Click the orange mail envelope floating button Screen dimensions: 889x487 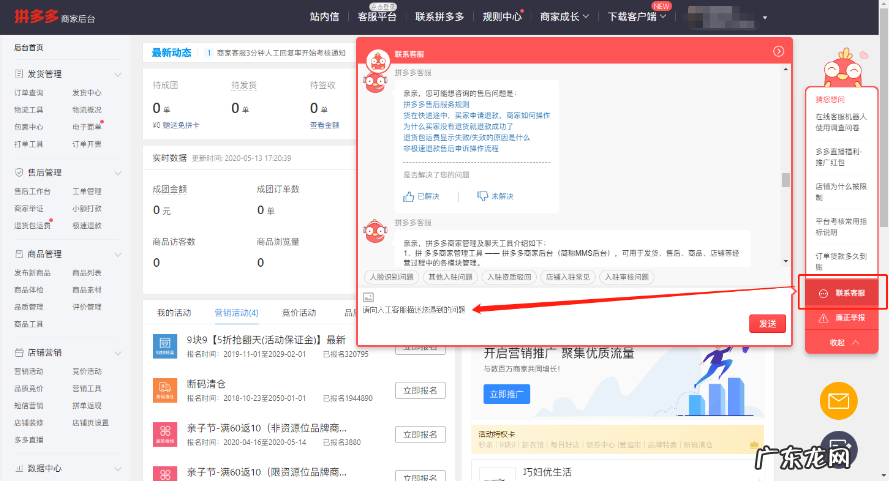(839, 401)
